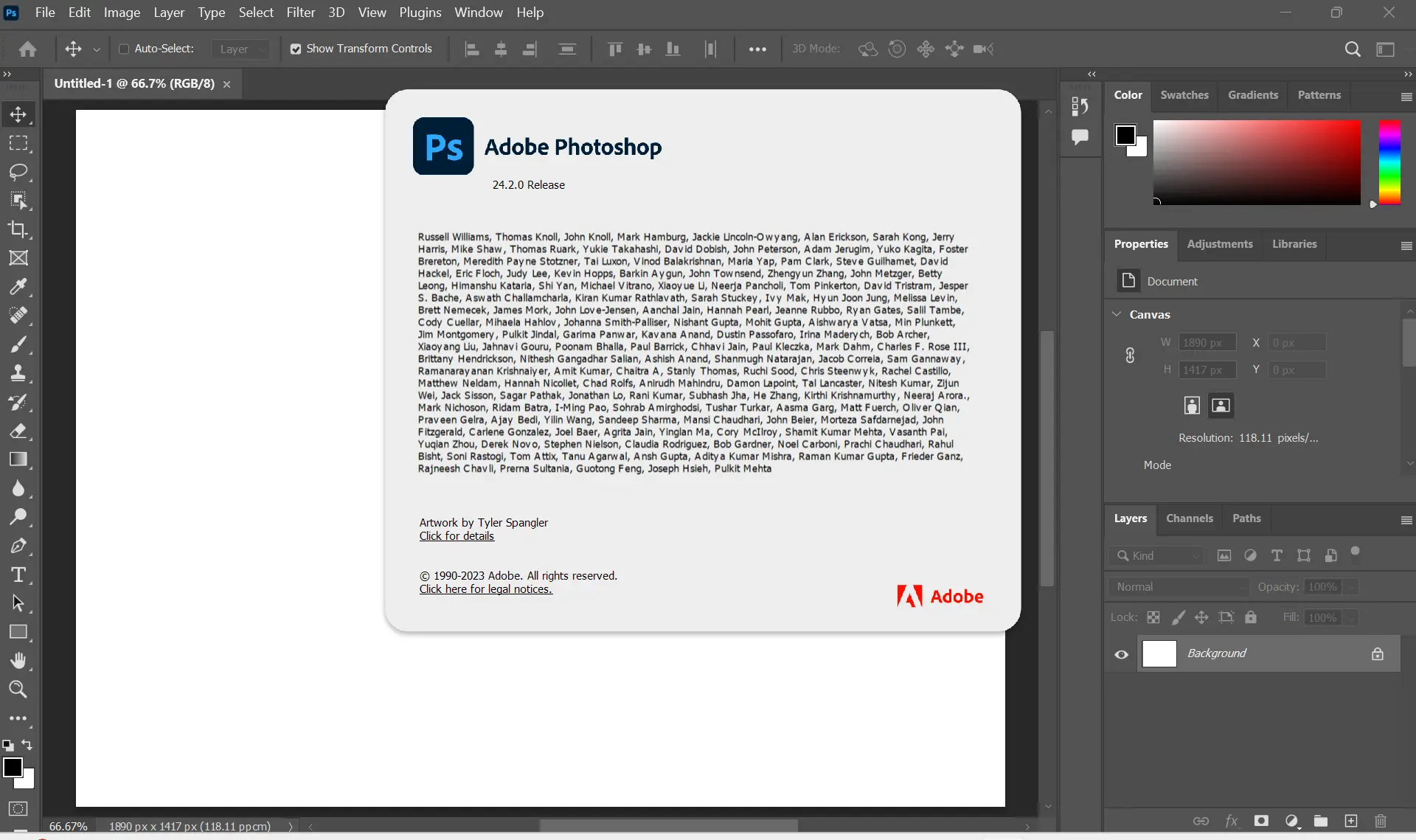Select the Pen tool

tap(18, 546)
